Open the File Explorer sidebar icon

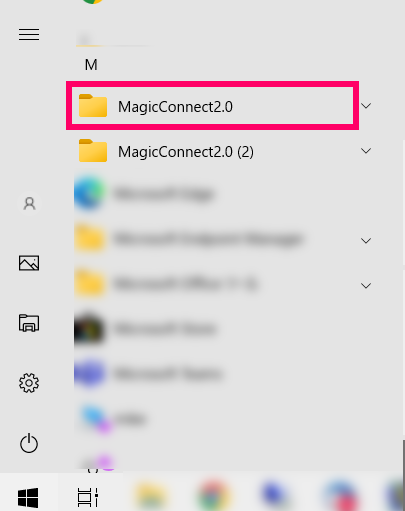pyautogui.click(x=29, y=323)
